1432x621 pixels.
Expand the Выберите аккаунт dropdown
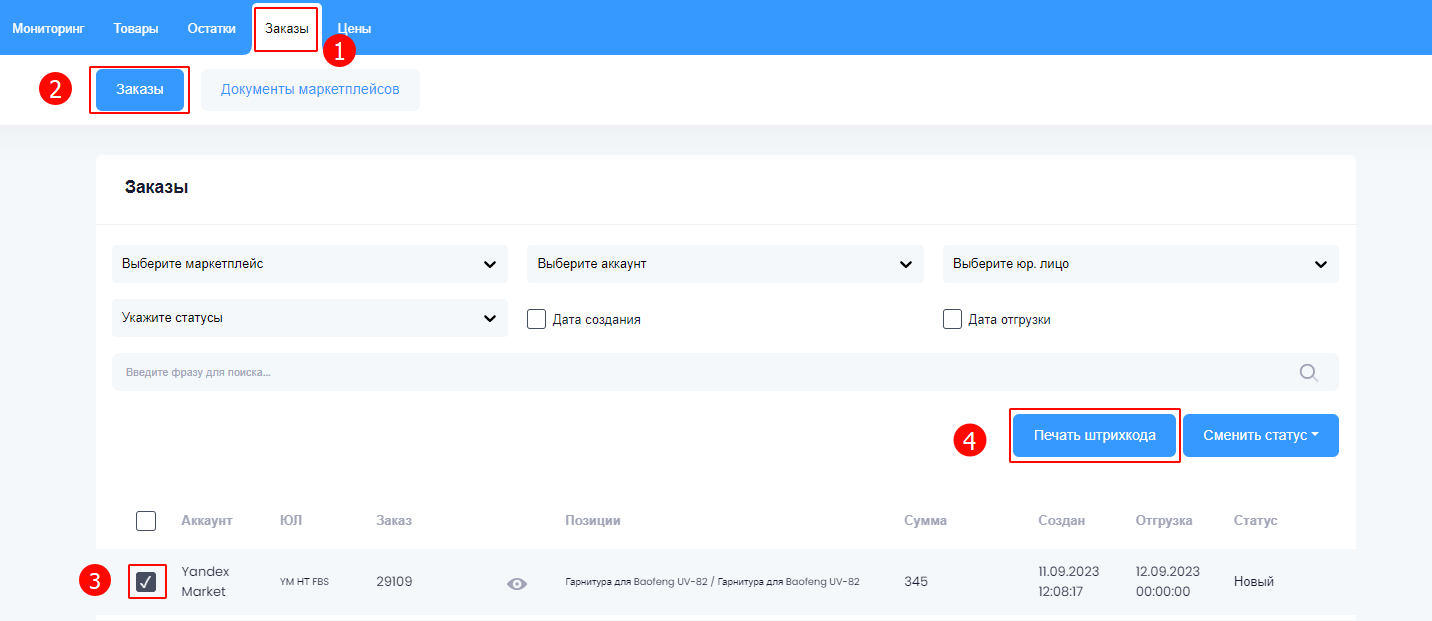(x=725, y=264)
